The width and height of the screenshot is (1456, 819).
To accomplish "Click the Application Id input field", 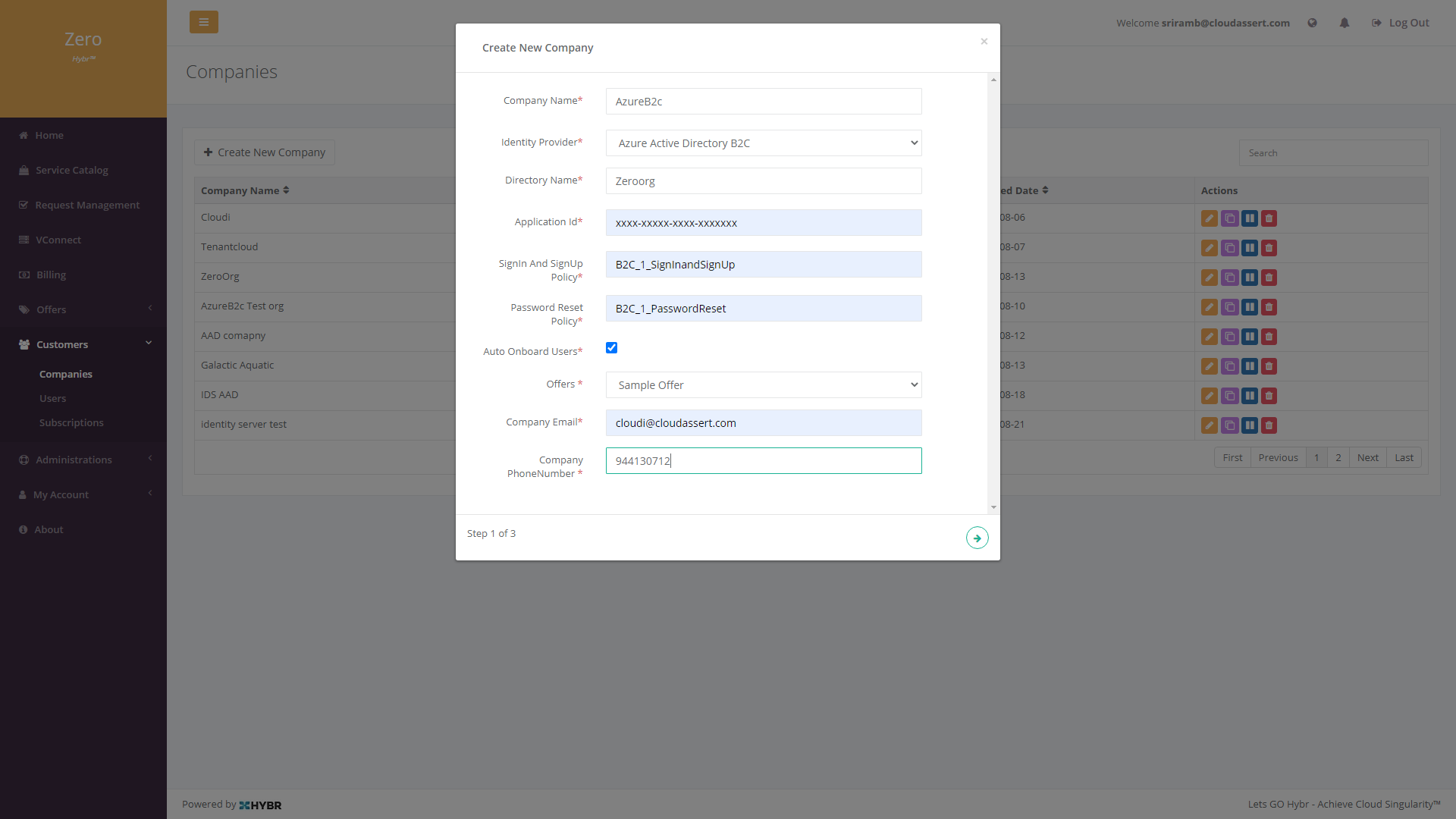I will [x=764, y=223].
